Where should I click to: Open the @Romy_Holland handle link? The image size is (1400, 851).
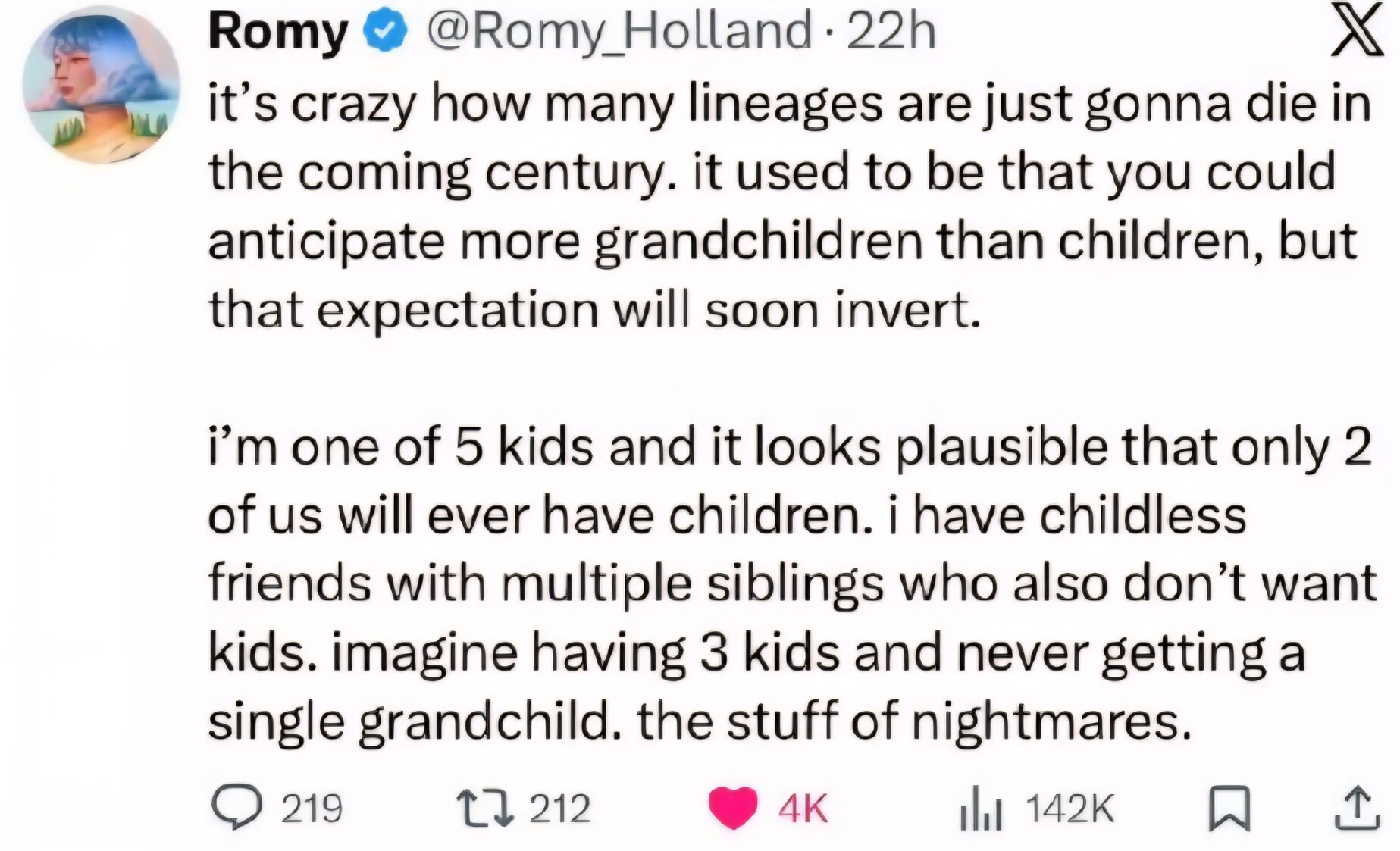619,32
